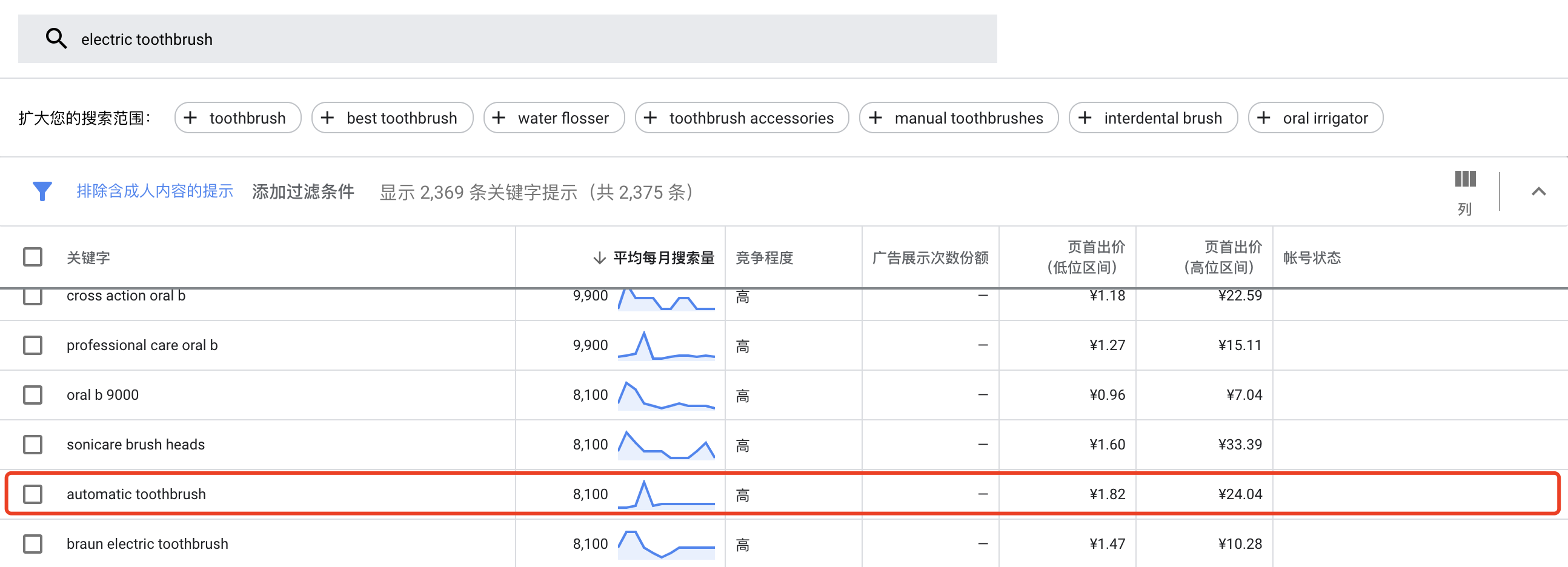Click high bid ¥15.11 value
The image size is (1568, 567).
(x=1240, y=345)
